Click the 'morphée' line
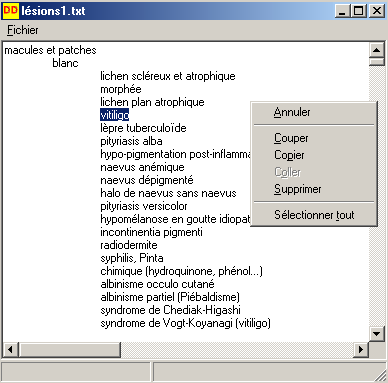Viewport: 388px width, 383px height. tap(121, 89)
